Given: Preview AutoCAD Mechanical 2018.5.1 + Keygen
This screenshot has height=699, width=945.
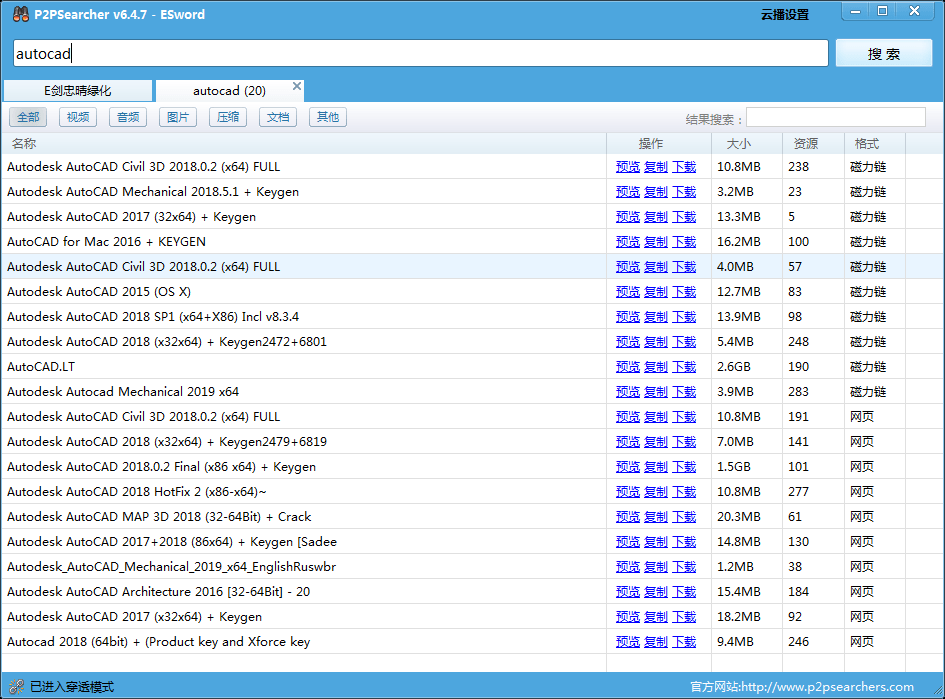Looking at the screenshot, I should click(627, 192).
